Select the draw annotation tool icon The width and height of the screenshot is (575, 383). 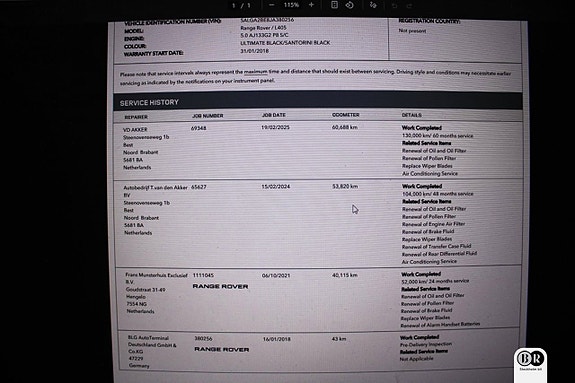373,5
